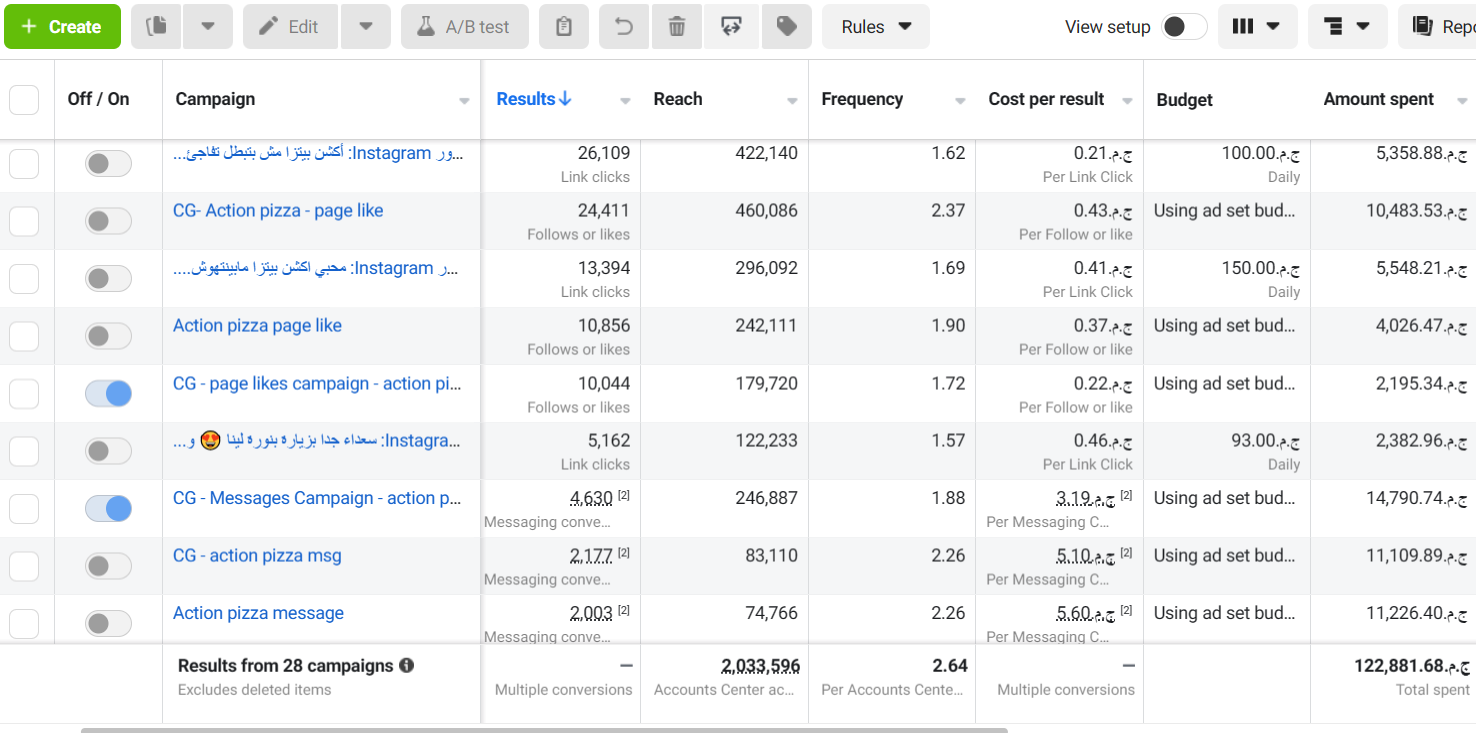Turn off CG - page likes campaign toggle
Image resolution: width=1476 pixels, height=733 pixels.
pos(108,394)
